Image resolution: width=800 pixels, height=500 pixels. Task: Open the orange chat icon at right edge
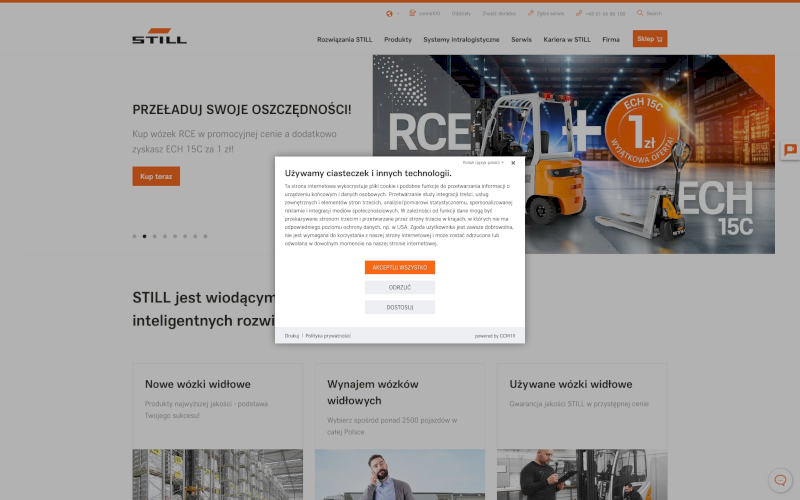[x=790, y=150]
